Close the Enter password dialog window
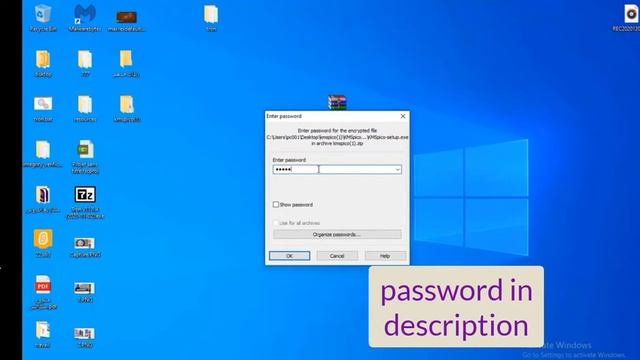This screenshot has height=360, width=640. [x=403, y=116]
